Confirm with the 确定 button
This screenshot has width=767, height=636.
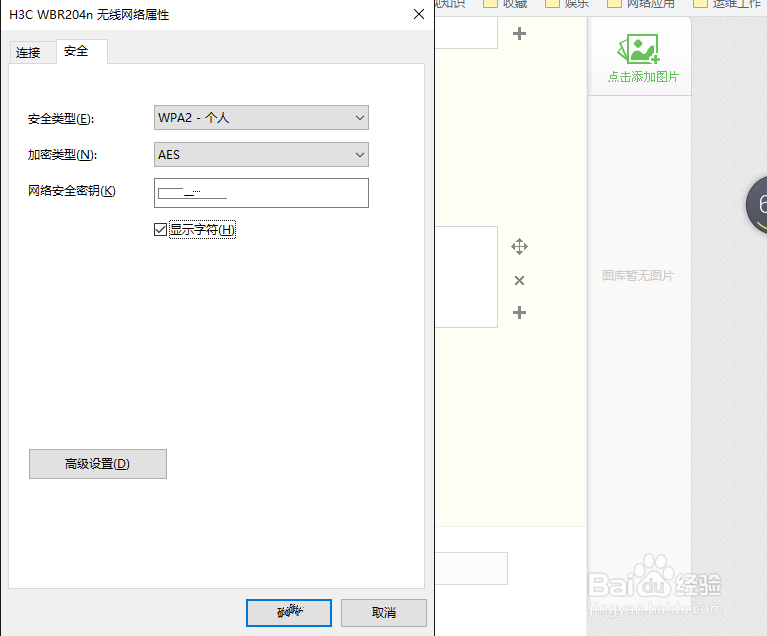tap(289, 613)
